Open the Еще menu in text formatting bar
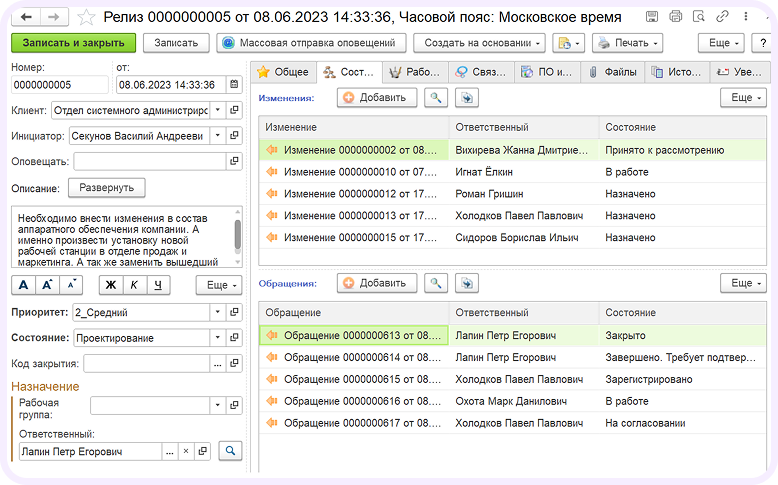 tap(219, 285)
